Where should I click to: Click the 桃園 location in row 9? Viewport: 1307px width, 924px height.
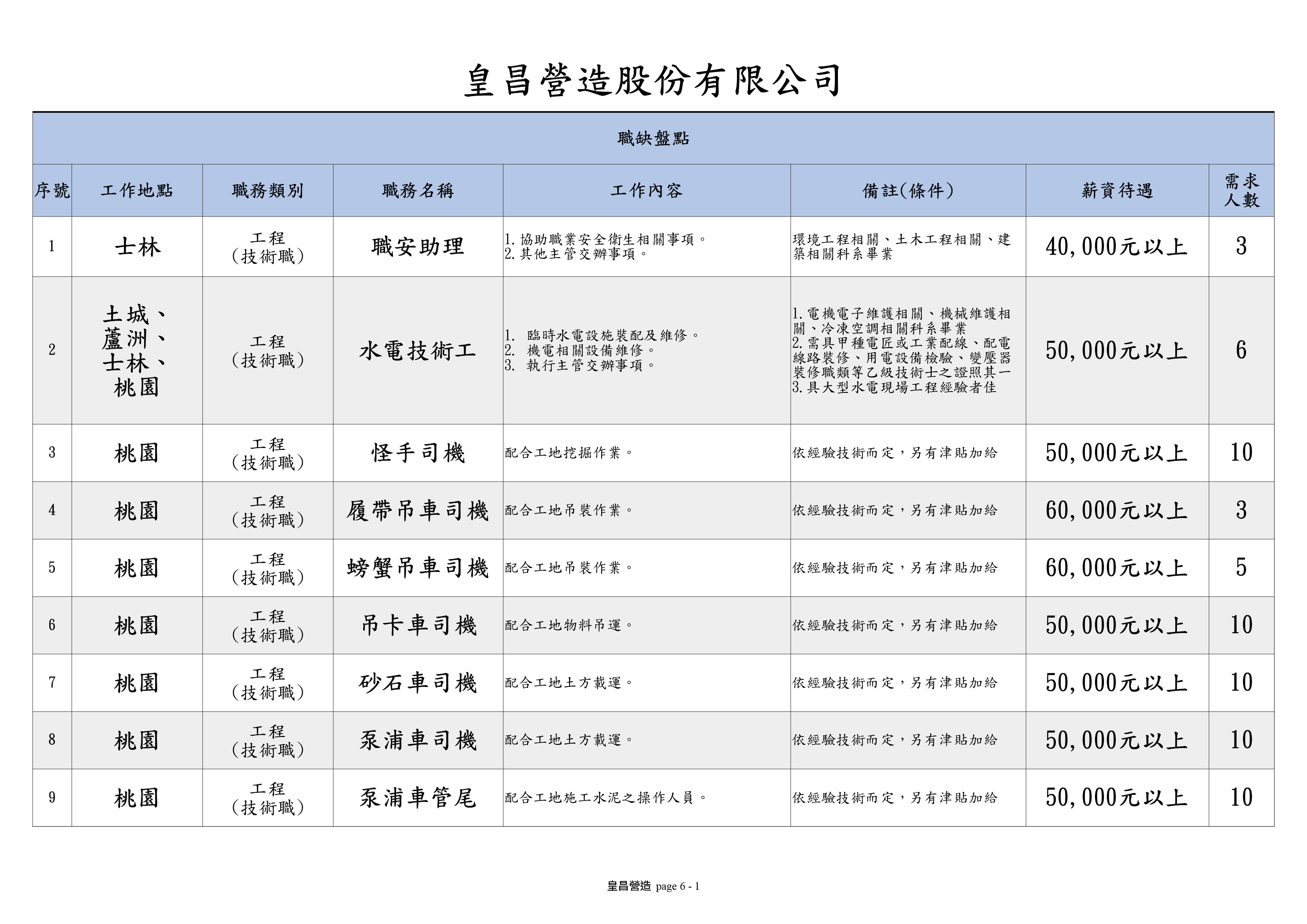(x=137, y=798)
